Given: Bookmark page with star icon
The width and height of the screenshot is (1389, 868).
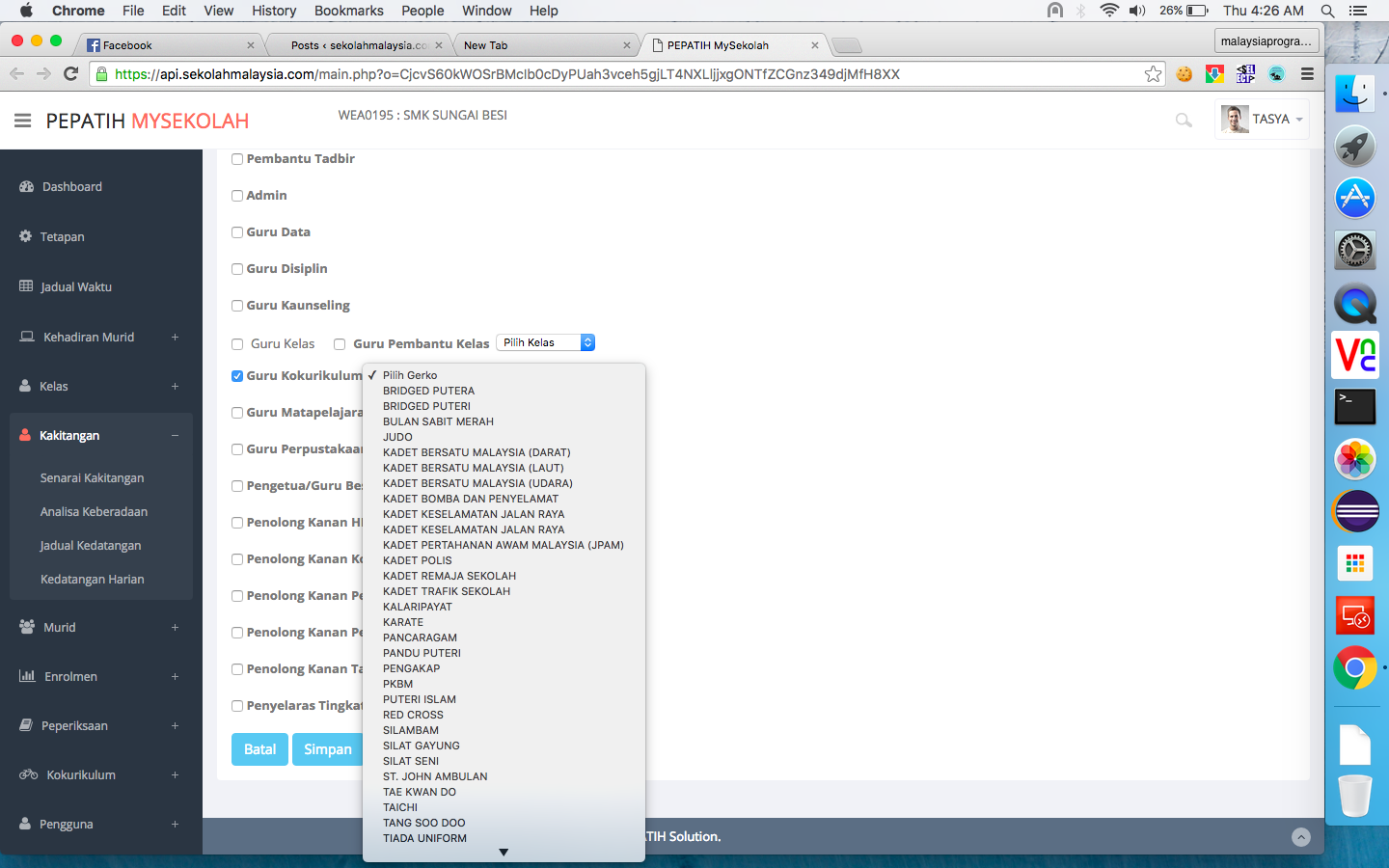Looking at the screenshot, I should pos(1153,74).
